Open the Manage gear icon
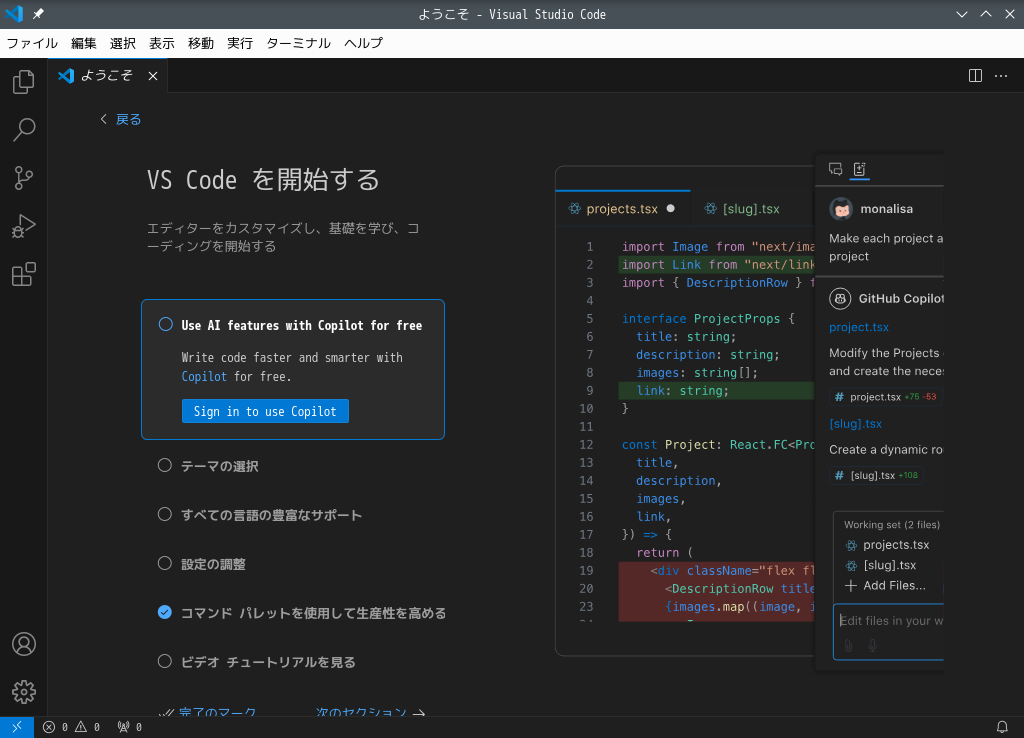1024x738 pixels. point(24,691)
